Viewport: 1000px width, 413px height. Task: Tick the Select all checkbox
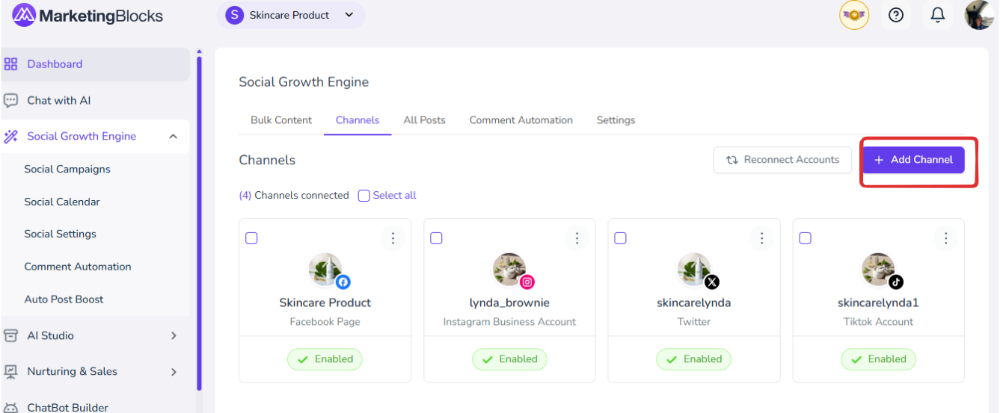point(364,196)
